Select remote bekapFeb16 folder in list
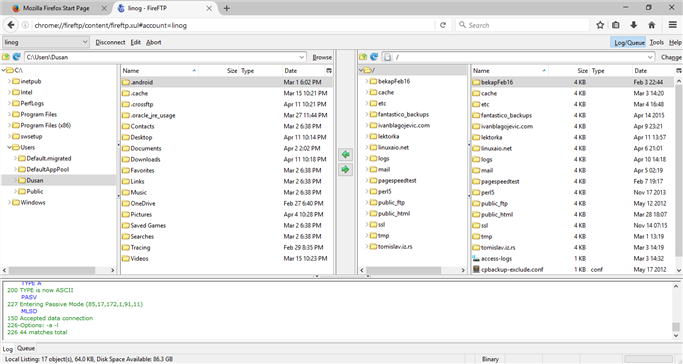The height and width of the screenshot is (364, 683). [573, 82]
